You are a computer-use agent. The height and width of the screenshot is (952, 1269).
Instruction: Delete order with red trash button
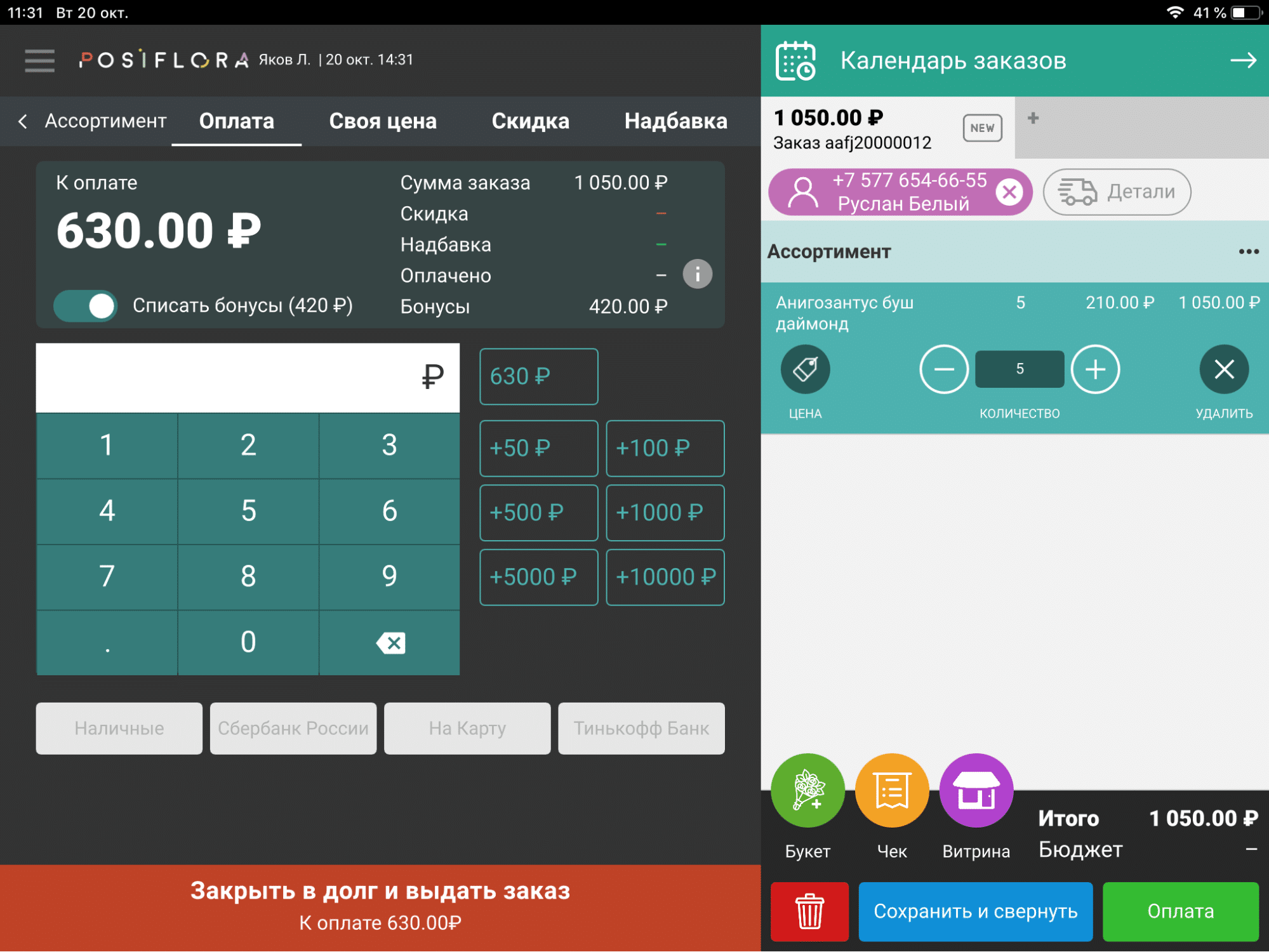(x=809, y=911)
